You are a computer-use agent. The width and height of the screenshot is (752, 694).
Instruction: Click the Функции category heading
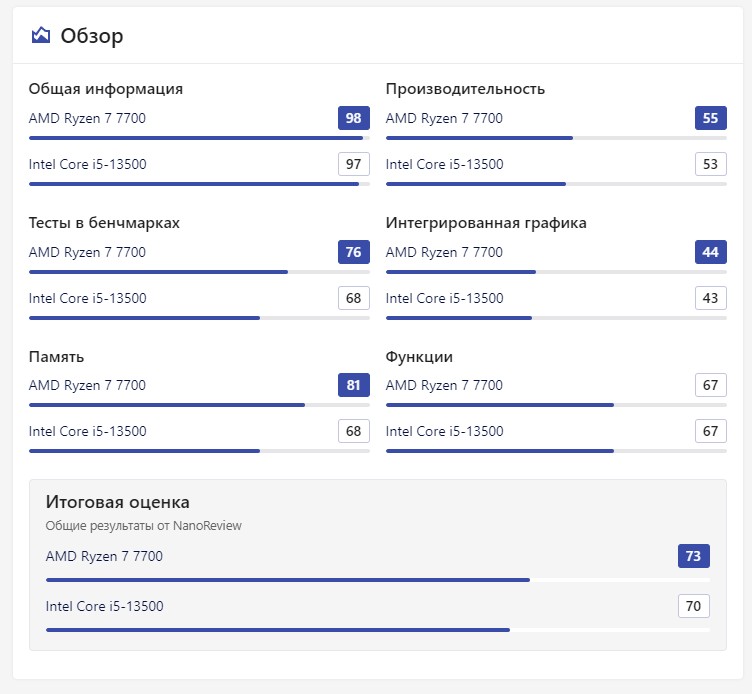click(x=419, y=357)
